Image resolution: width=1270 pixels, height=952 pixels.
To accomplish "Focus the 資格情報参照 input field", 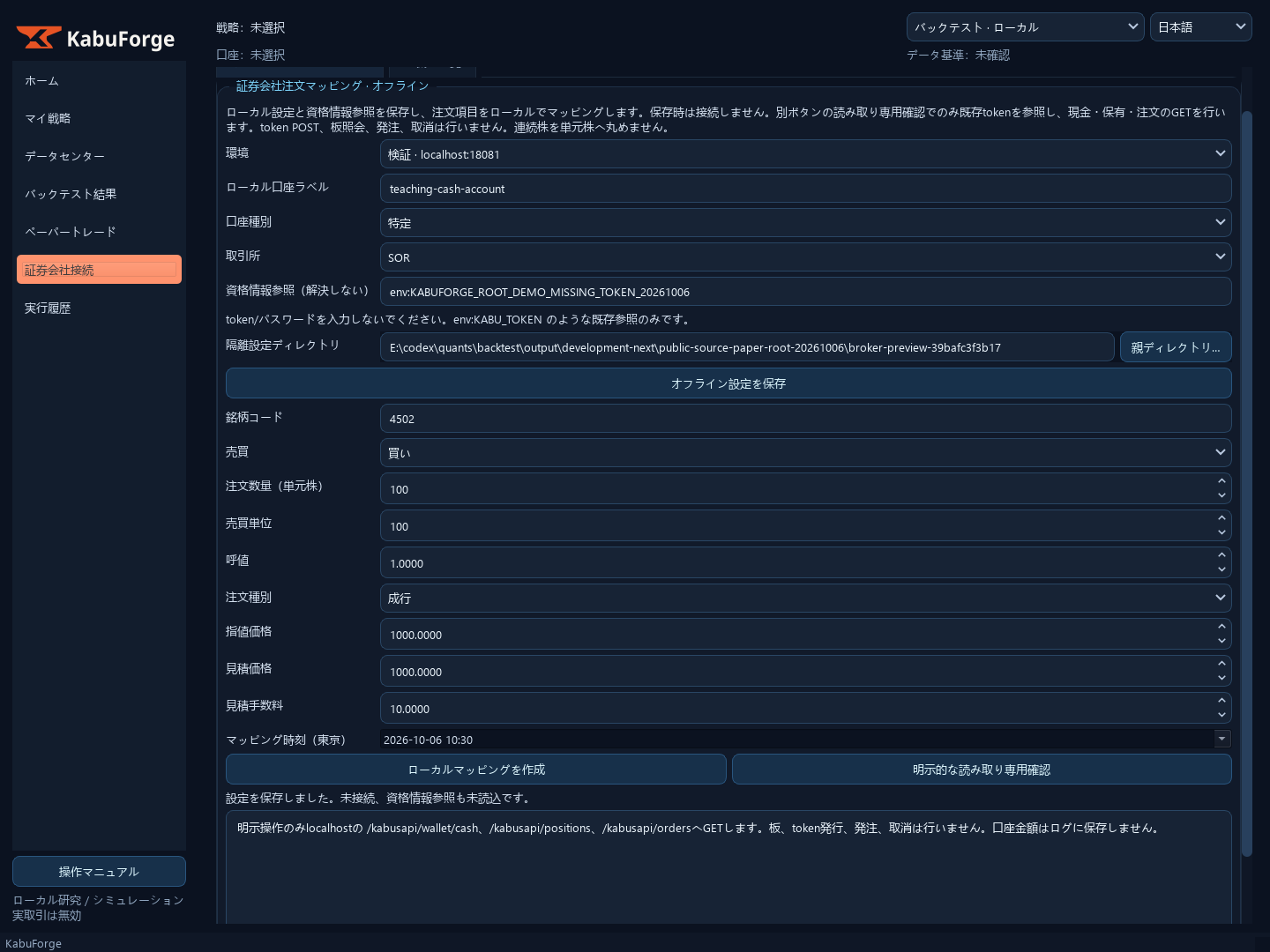I will tap(805, 292).
